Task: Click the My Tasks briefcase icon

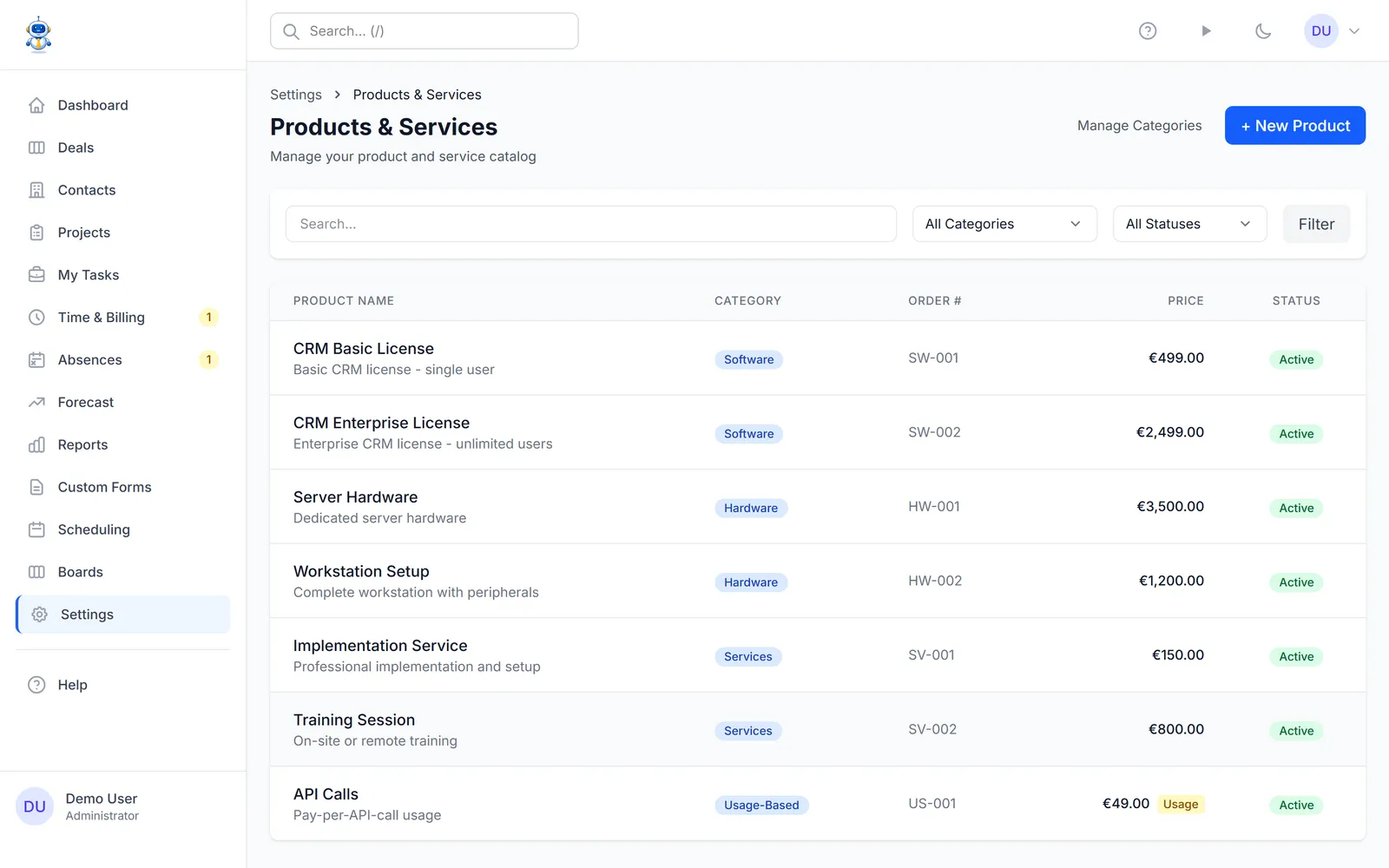Action: 36,275
